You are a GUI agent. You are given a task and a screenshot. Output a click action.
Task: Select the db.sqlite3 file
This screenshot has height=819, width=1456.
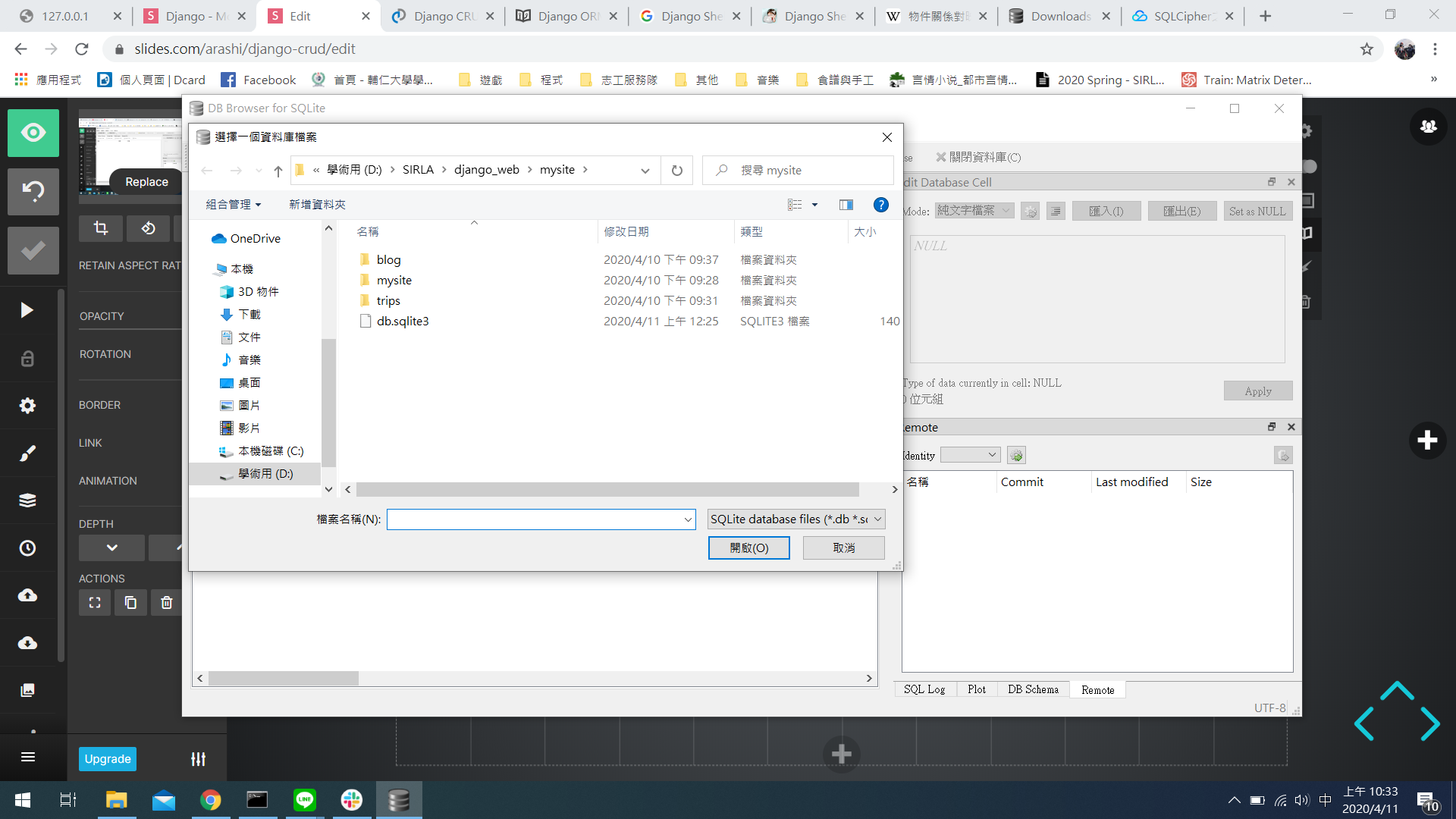click(403, 322)
